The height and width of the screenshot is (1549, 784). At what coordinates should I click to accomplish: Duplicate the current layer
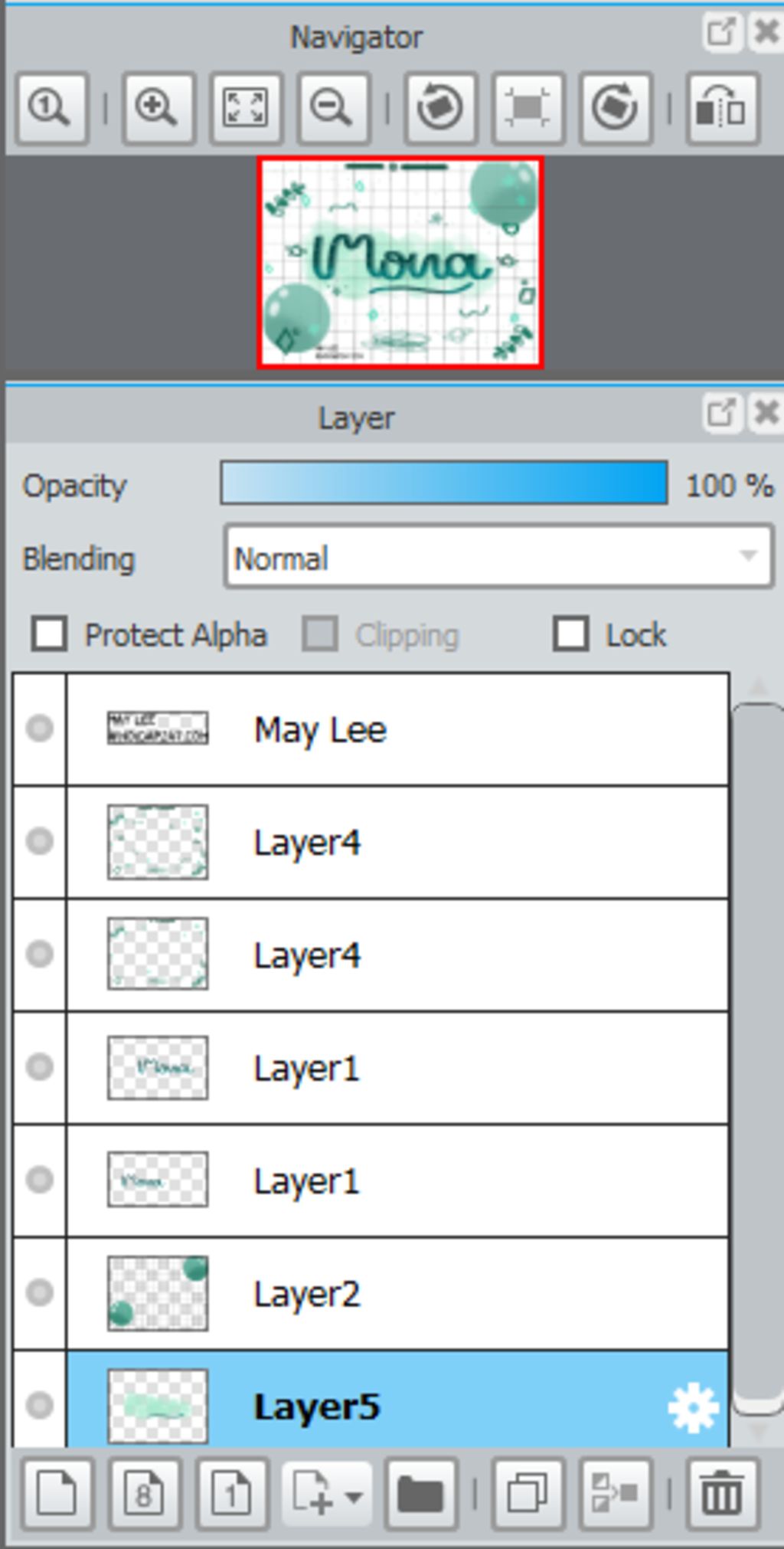click(x=528, y=1494)
